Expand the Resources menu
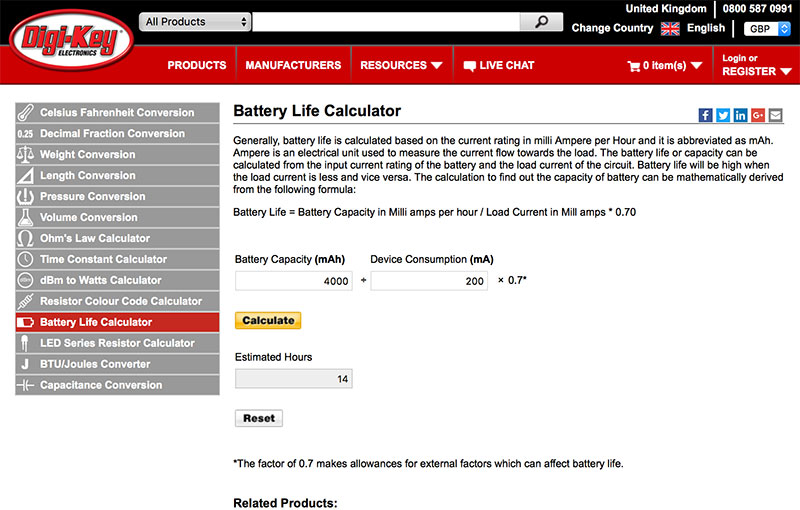The width and height of the screenshot is (800, 510). (x=401, y=66)
